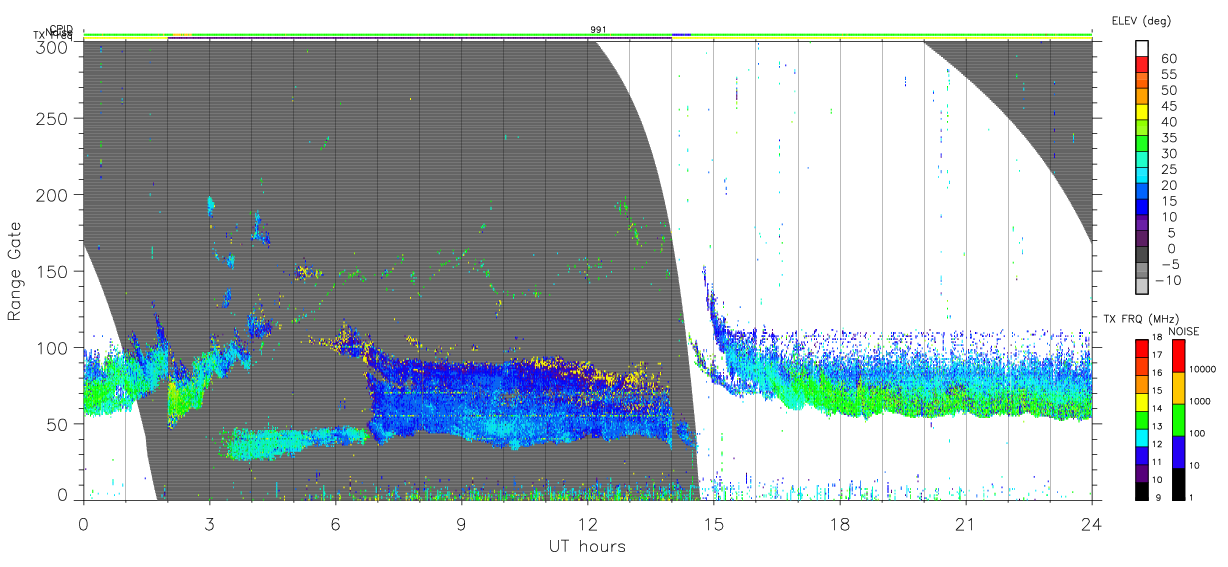Click the 100 label on NOISE colorbar
Viewport: 1228px width, 567px height.
pos(1197,433)
